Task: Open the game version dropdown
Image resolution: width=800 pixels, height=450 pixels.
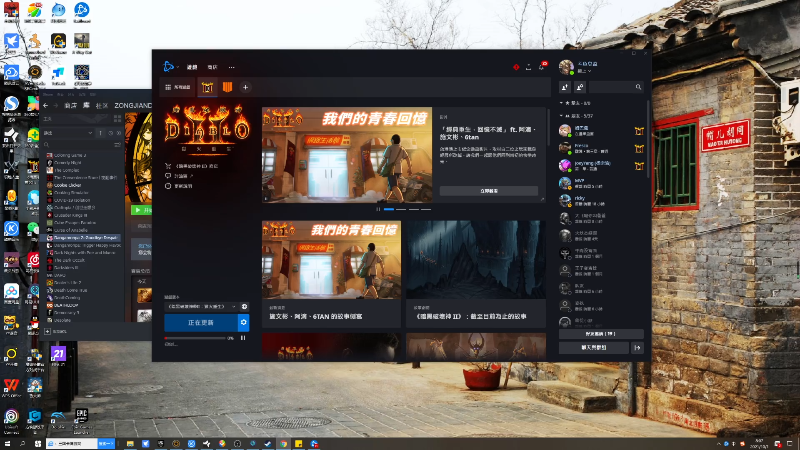Action: pos(201,307)
